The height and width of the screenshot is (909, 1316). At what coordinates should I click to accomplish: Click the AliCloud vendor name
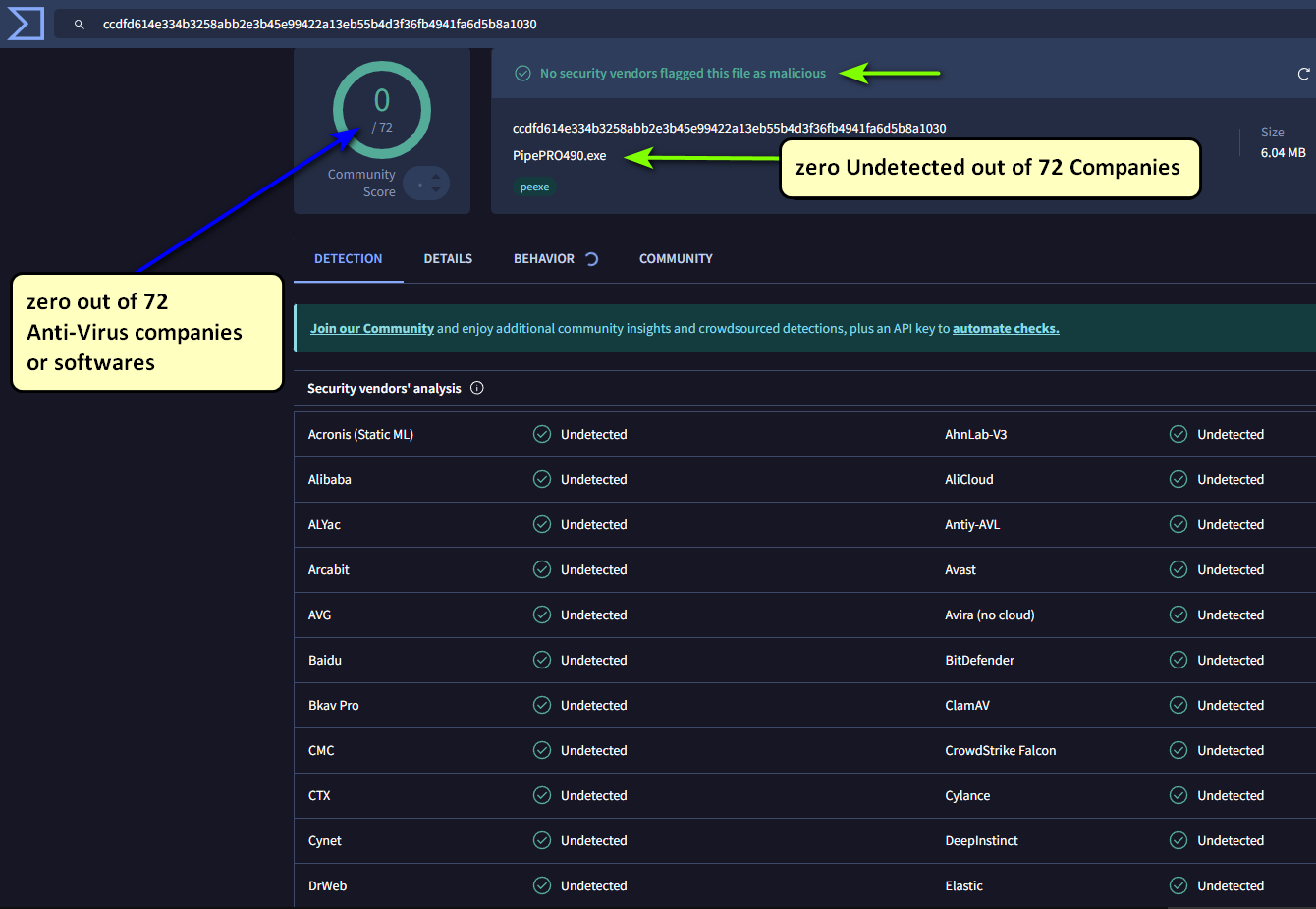tap(969, 479)
